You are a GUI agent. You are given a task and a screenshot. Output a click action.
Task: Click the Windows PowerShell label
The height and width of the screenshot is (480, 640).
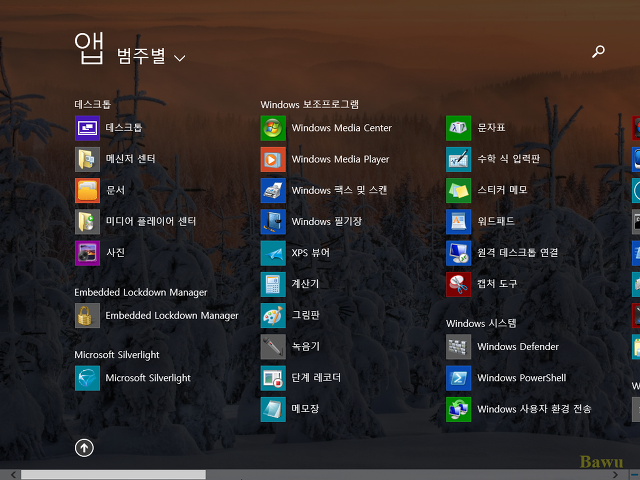click(x=522, y=378)
